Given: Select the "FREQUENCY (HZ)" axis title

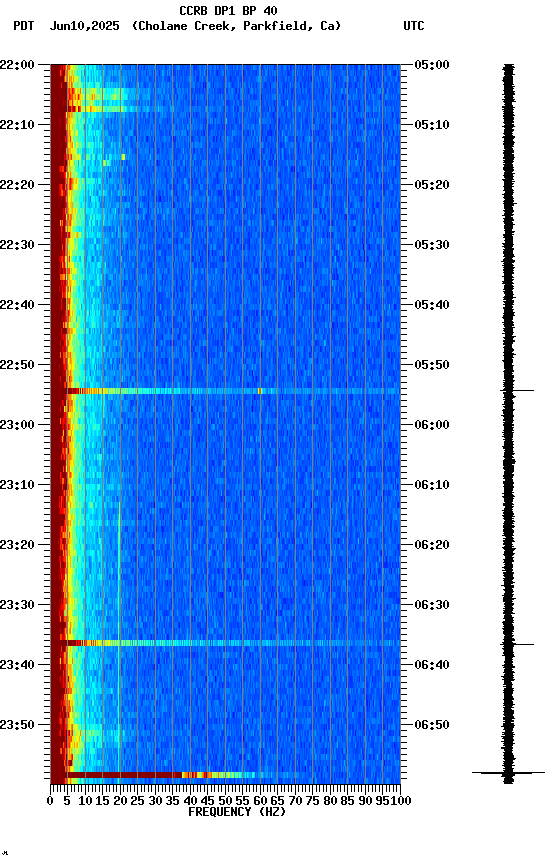Looking at the screenshot, I should tap(237, 812).
